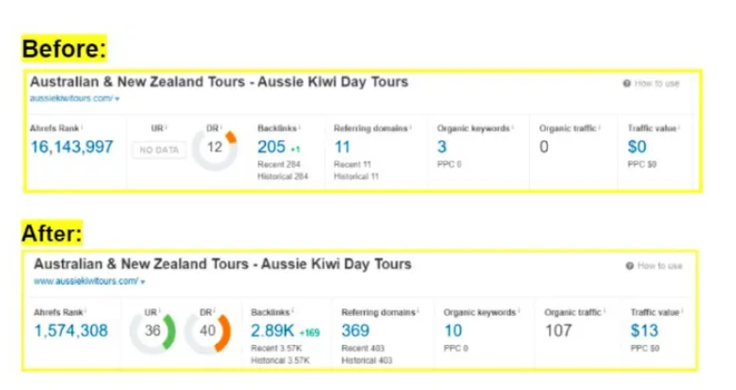Screen dimensions: 736x390
Task: Open the Ahrefs Rank 1,574,308 link
Action: [71, 331]
